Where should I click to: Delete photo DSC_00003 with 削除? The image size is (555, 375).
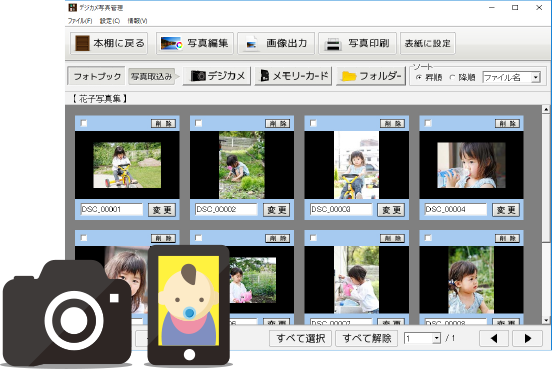click(x=393, y=123)
